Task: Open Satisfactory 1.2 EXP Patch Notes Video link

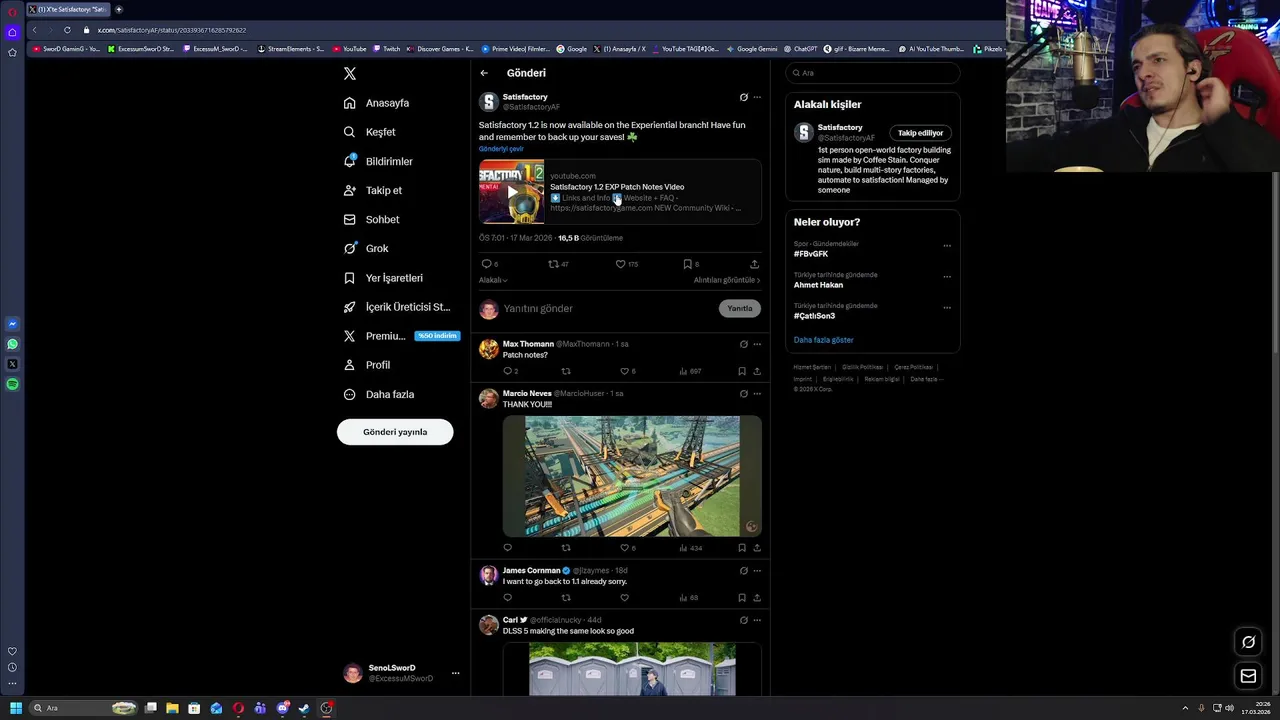Action: click(617, 187)
